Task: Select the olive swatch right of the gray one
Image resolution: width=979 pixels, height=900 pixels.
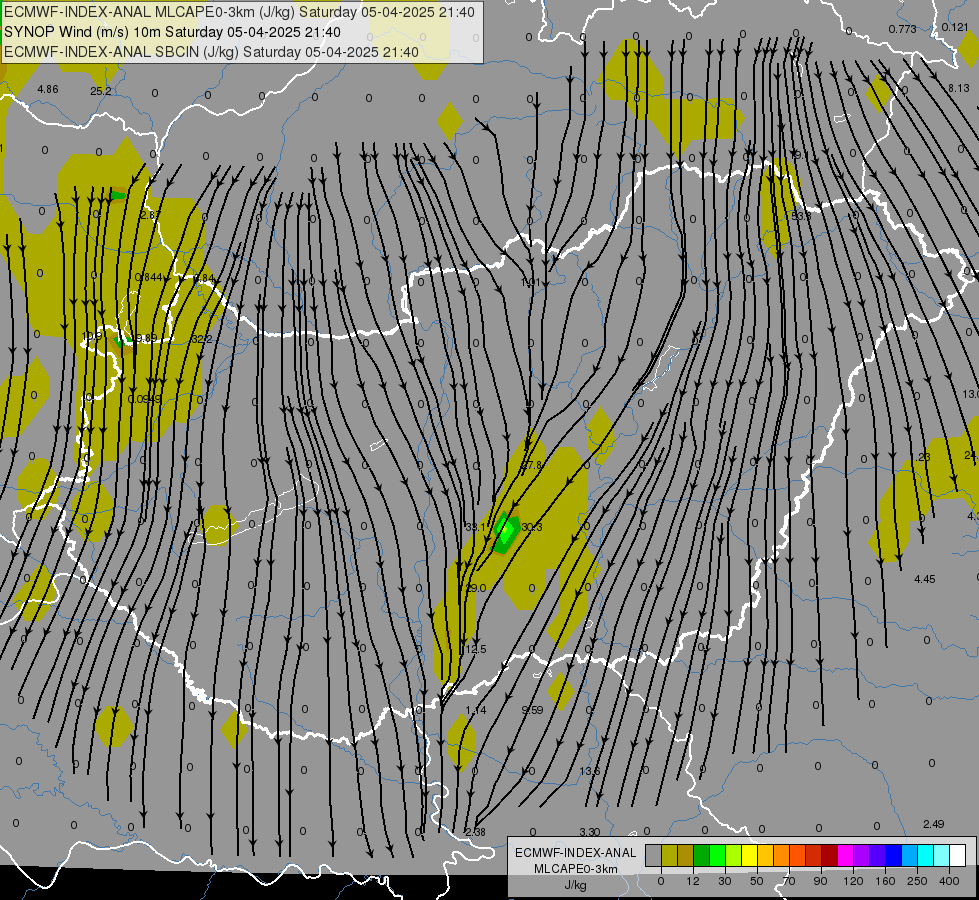Action: tap(669, 855)
